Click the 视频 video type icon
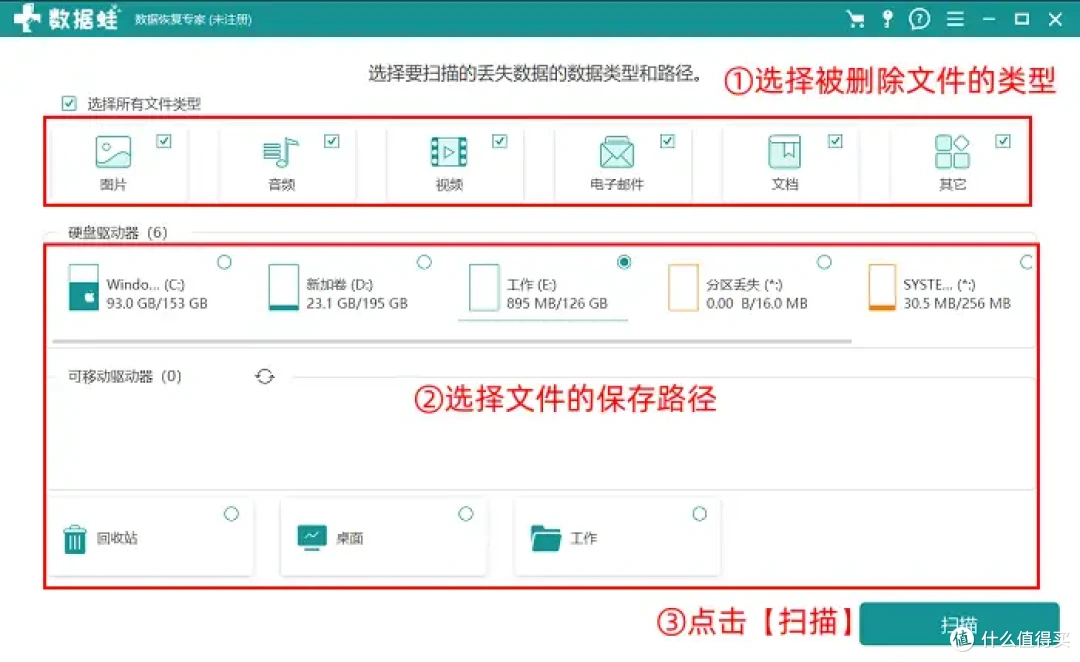The image size is (1080, 662). (449, 153)
